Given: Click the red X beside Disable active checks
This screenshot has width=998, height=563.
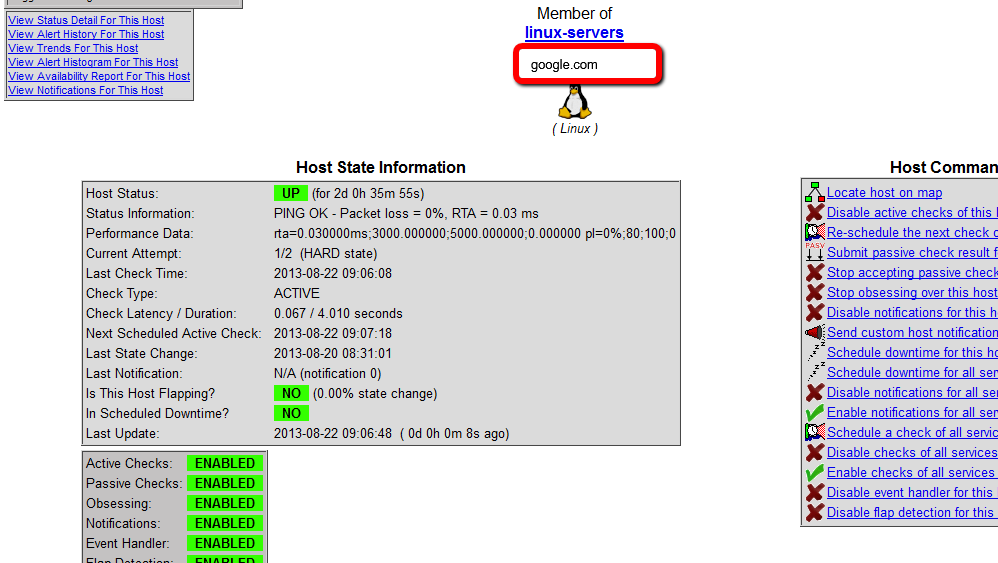Looking at the screenshot, I should [814, 212].
